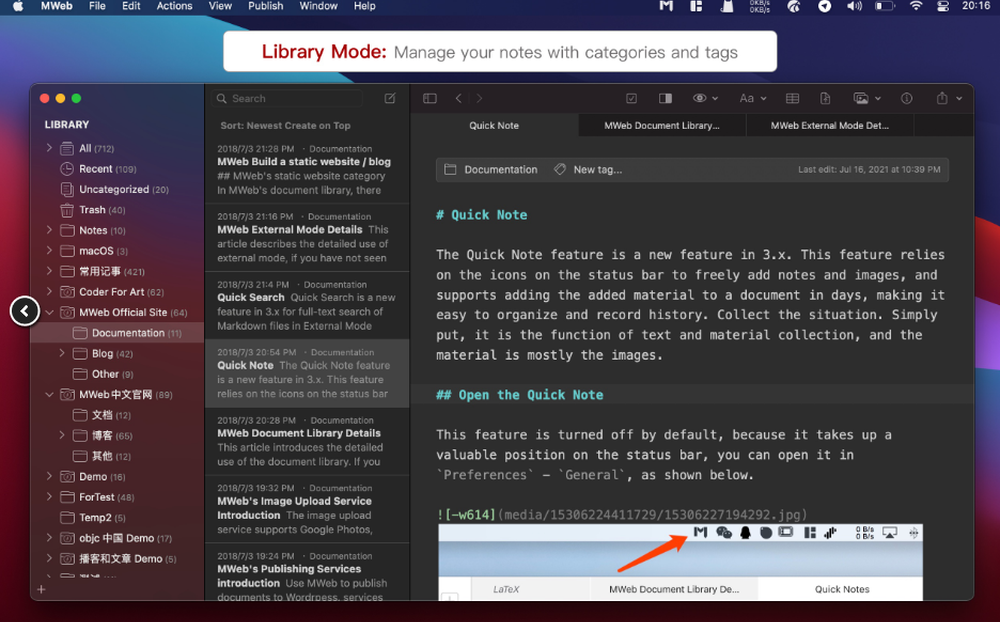The height and width of the screenshot is (622, 1000).
Task: Click the document export icon
Action: (x=825, y=98)
